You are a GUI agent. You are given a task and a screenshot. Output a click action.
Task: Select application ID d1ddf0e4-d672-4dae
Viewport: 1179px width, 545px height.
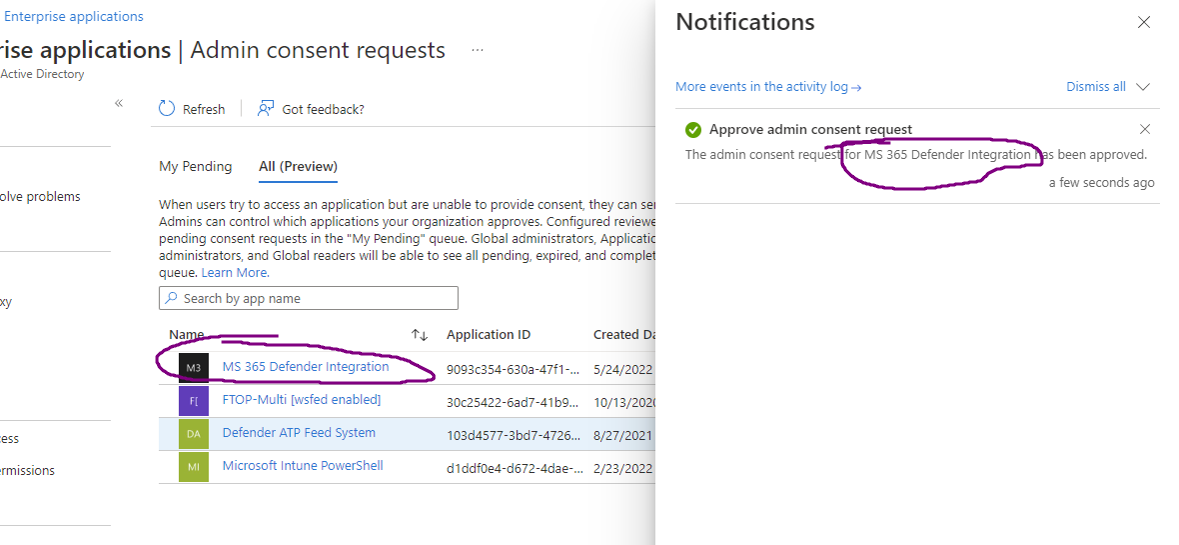click(515, 468)
